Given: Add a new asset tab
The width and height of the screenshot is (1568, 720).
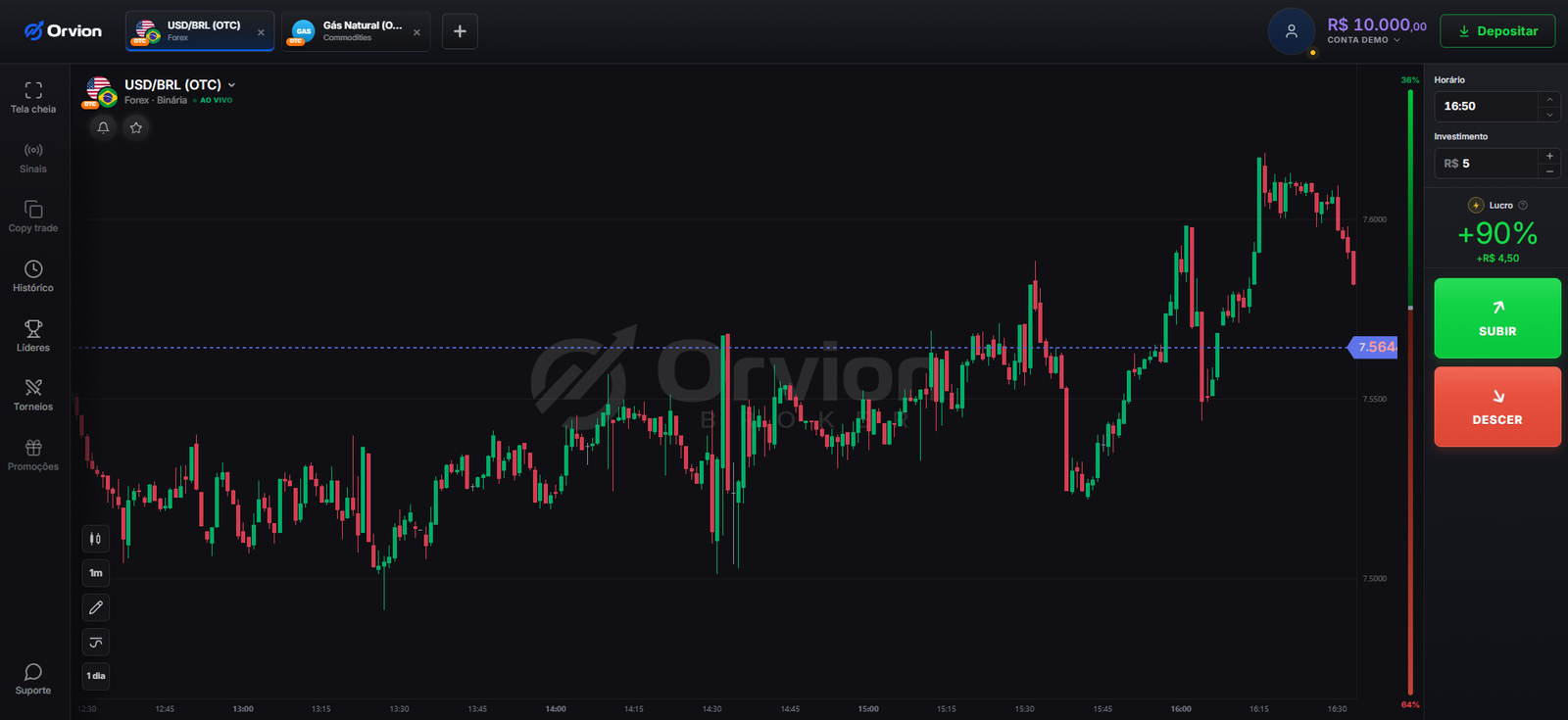Looking at the screenshot, I should [460, 31].
